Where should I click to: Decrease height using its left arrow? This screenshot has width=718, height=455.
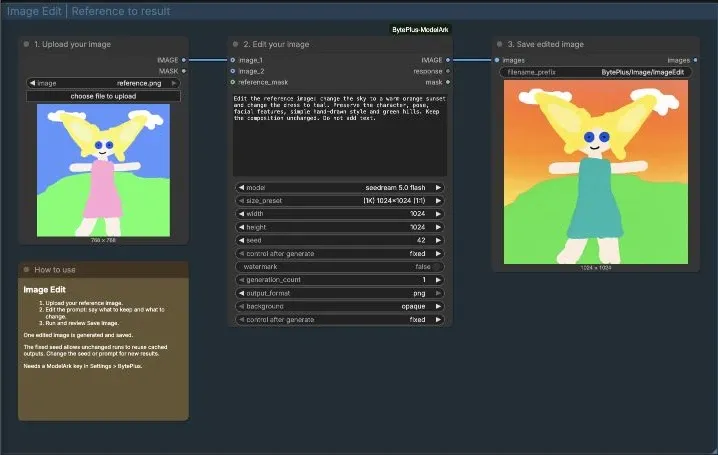pos(241,227)
